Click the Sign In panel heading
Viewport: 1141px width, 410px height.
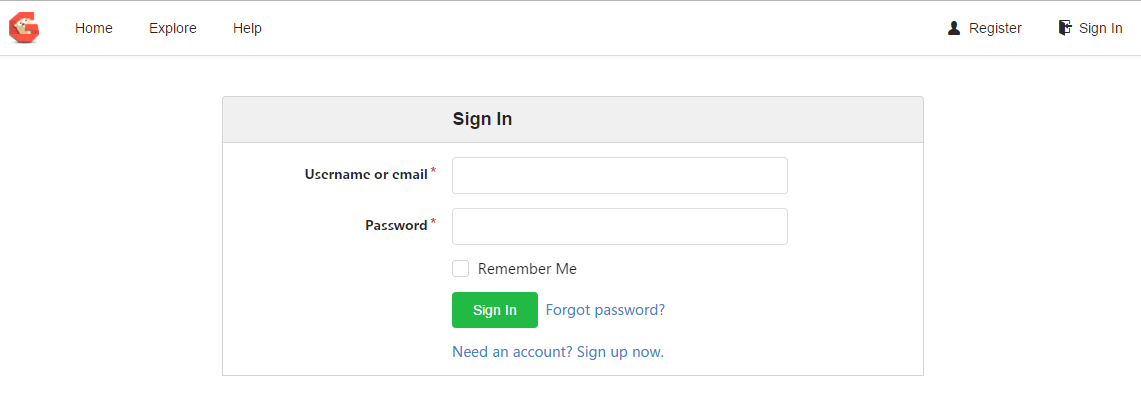482,119
